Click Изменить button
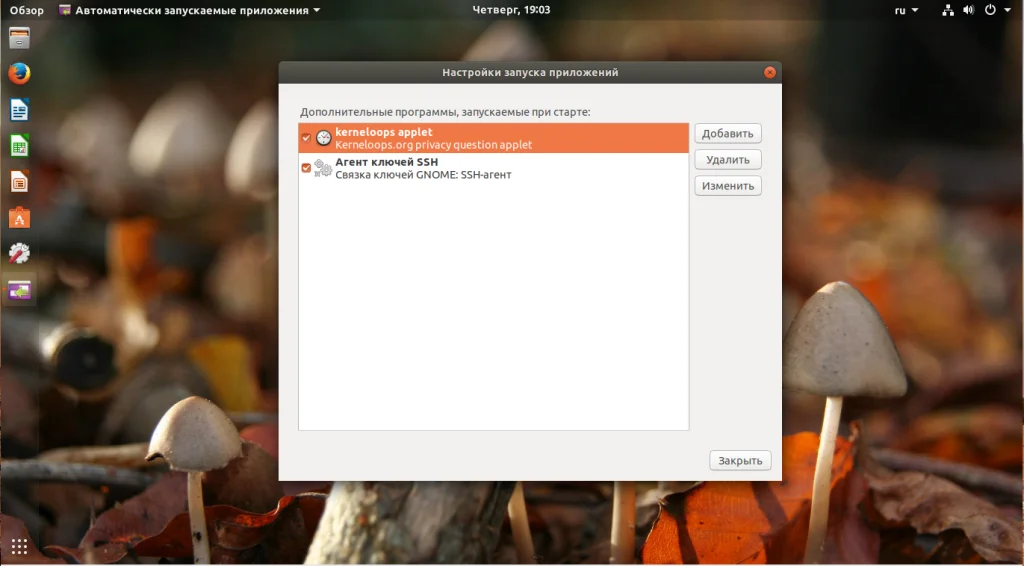Screen dimensions: 1024x566 [x=728, y=185]
